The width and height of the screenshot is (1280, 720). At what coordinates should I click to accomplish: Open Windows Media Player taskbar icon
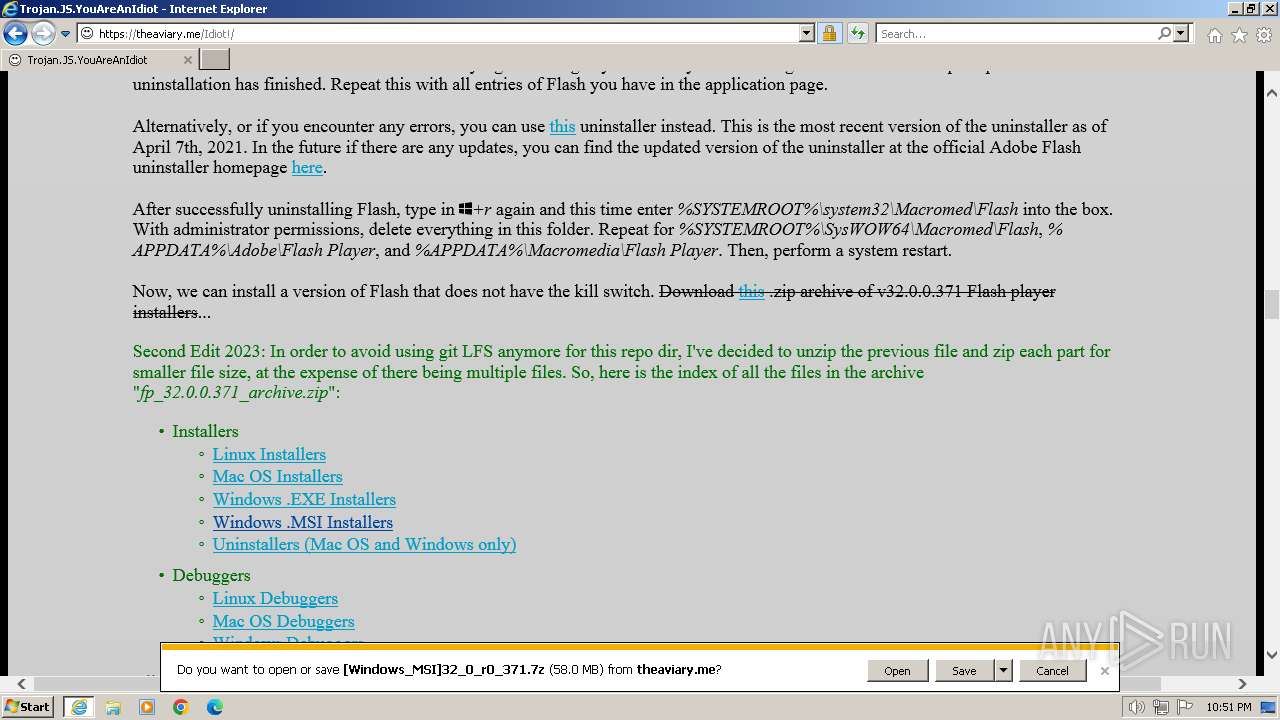coord(147,707)
